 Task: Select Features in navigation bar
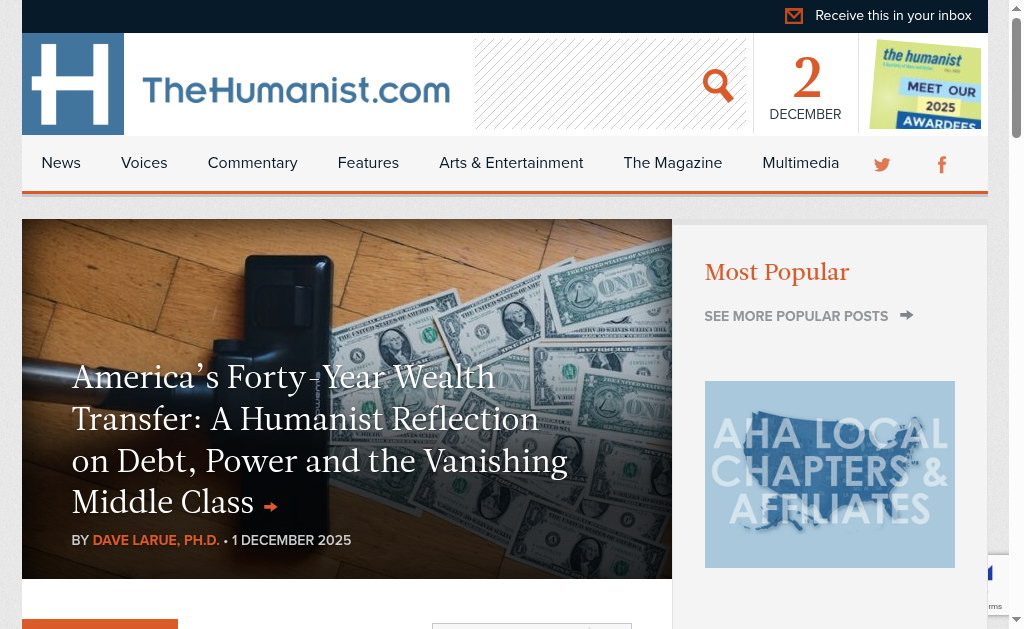point(368,163)
